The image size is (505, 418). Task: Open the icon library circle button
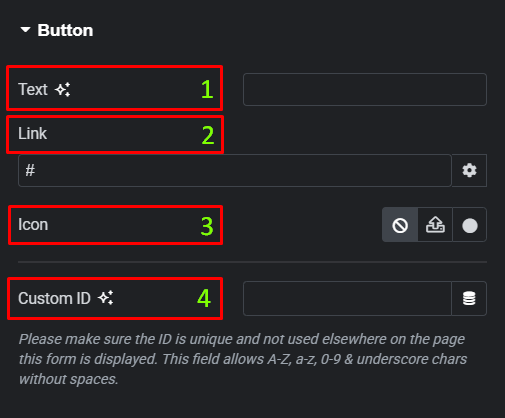[470, 225]
